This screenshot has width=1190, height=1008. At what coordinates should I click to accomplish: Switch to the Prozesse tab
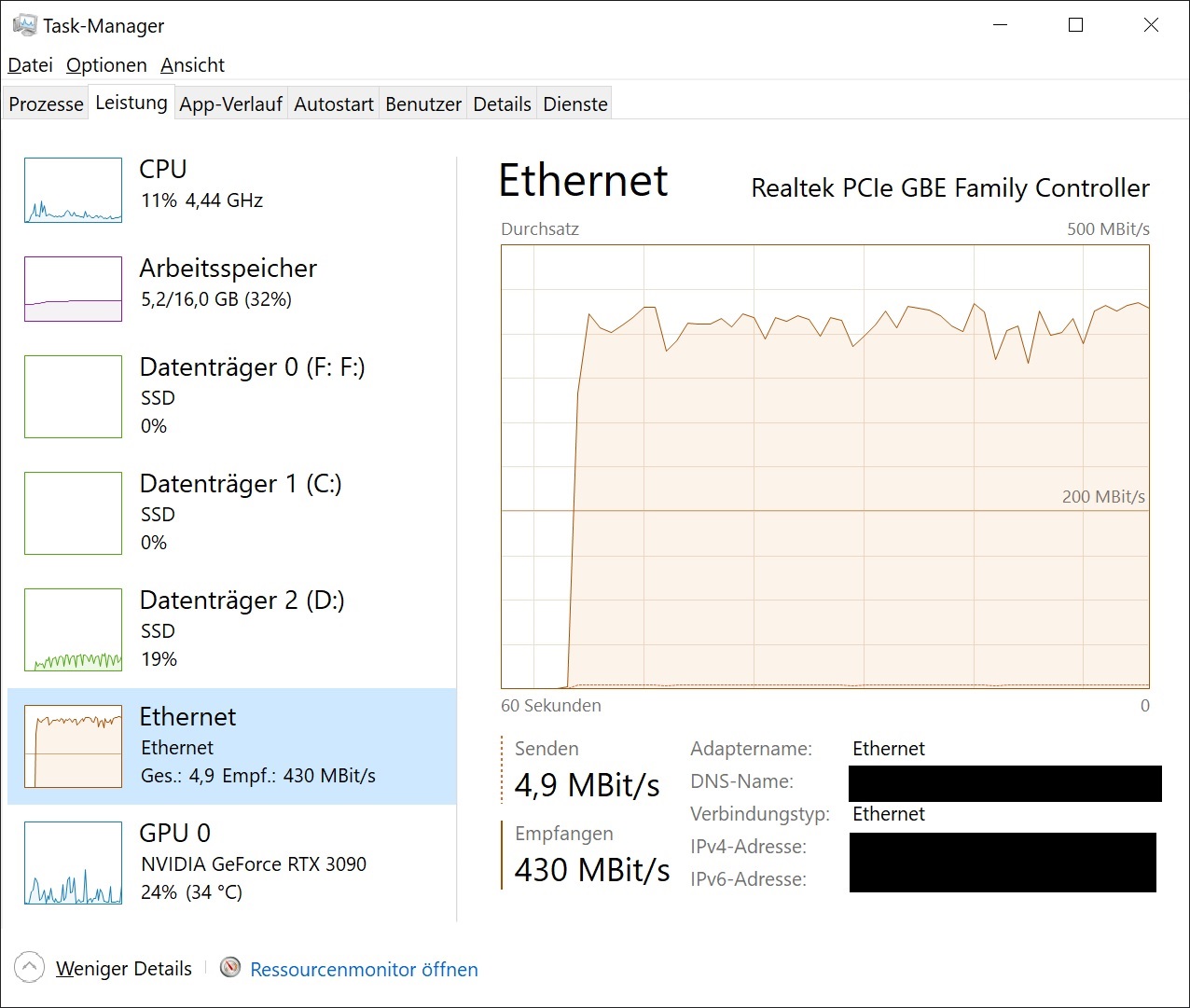tap(46, 104)
